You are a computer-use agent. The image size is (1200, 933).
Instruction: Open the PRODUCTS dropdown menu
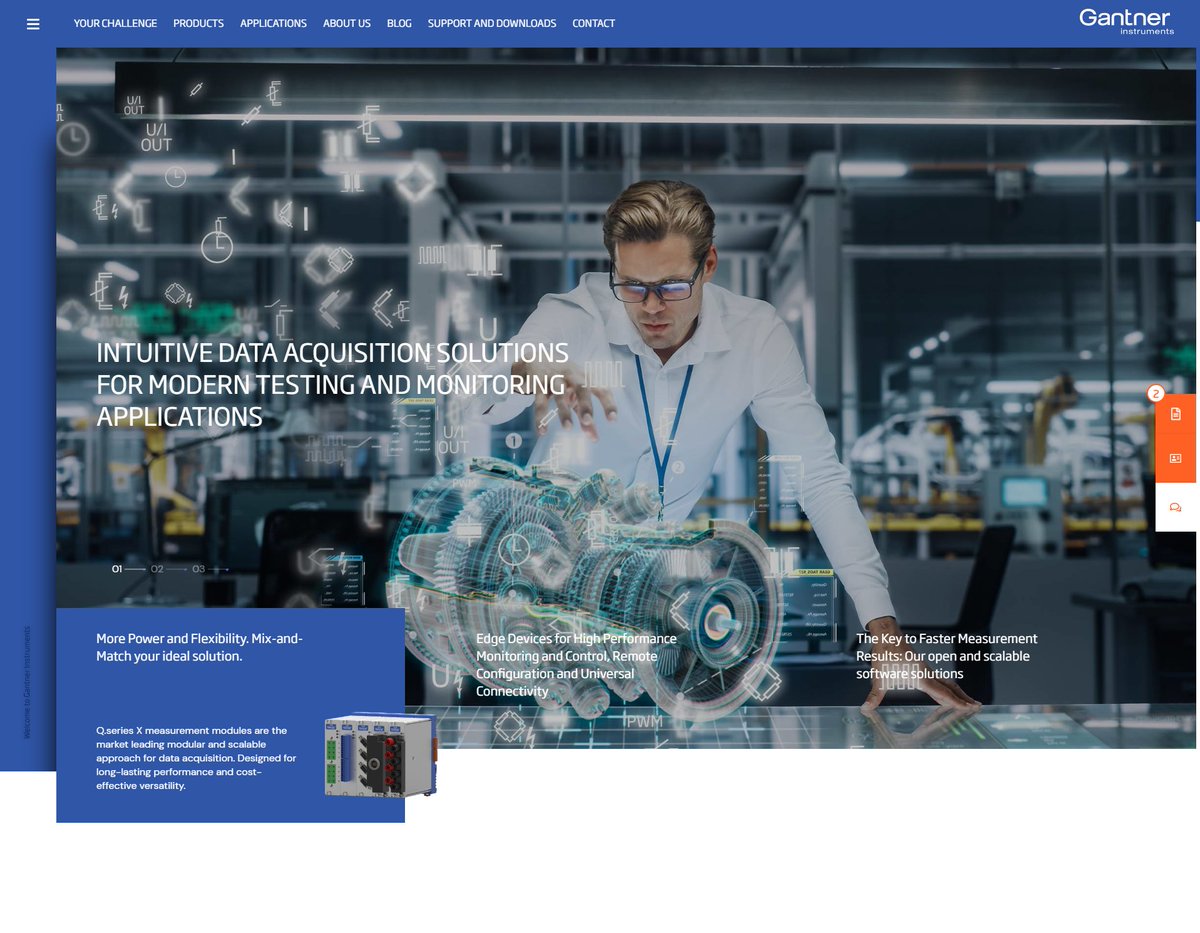coord(198,23)
